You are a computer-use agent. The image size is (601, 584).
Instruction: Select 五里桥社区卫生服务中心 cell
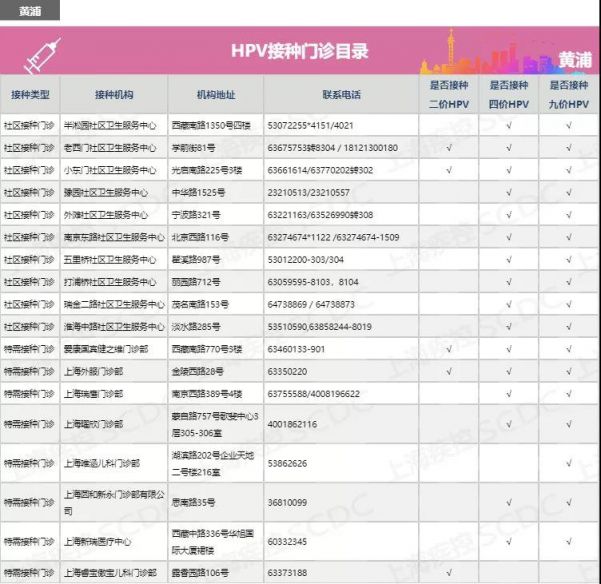110,259
